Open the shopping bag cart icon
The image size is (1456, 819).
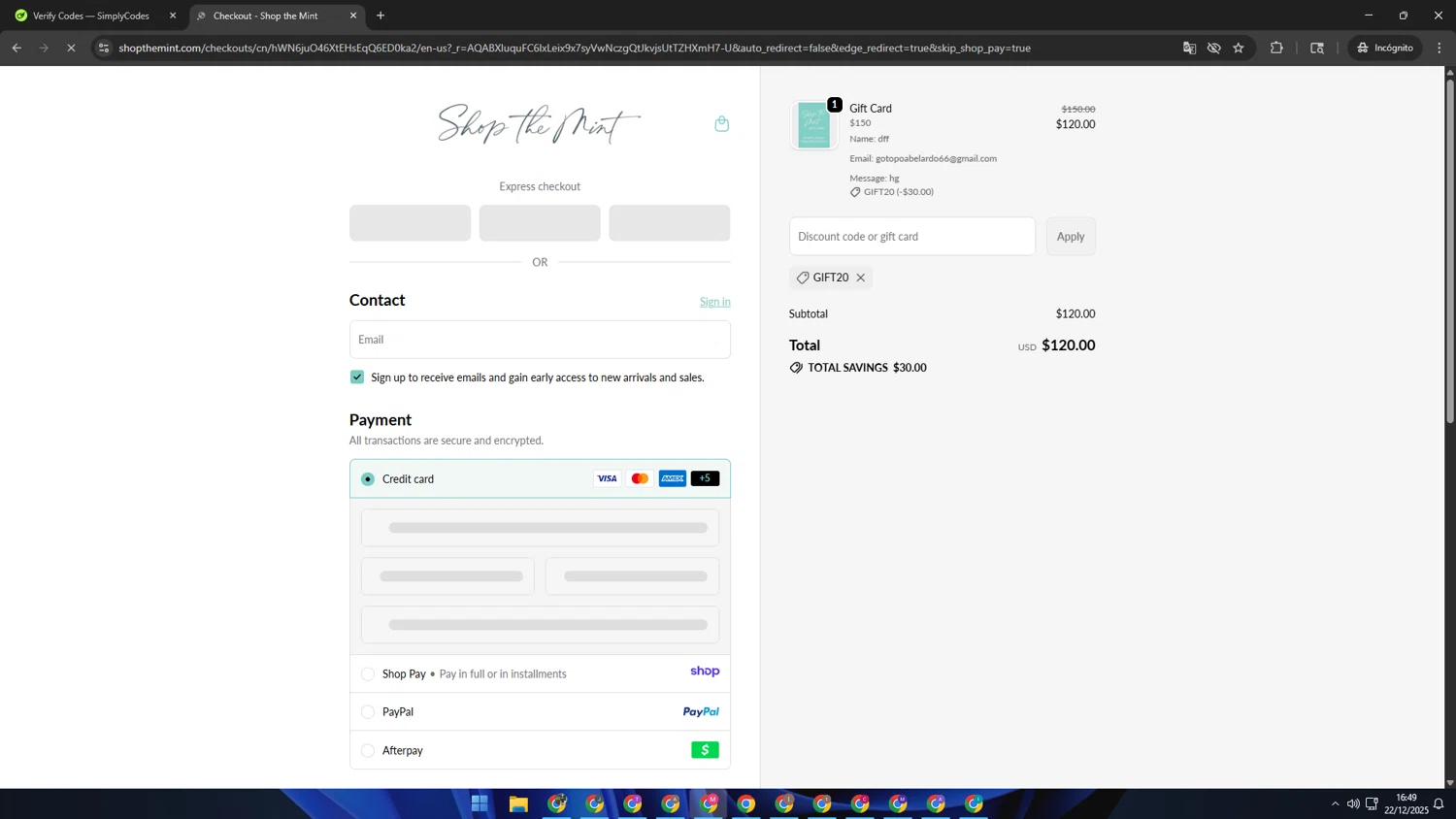721,124
